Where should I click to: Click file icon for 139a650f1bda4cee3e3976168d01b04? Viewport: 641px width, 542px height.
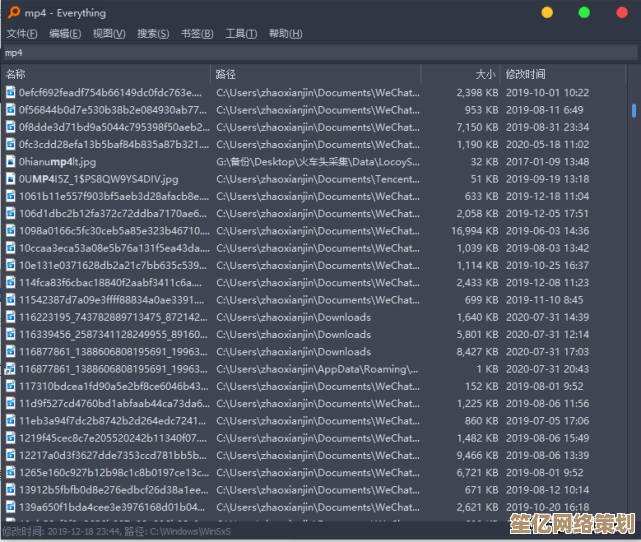click(x=11, y=507)
